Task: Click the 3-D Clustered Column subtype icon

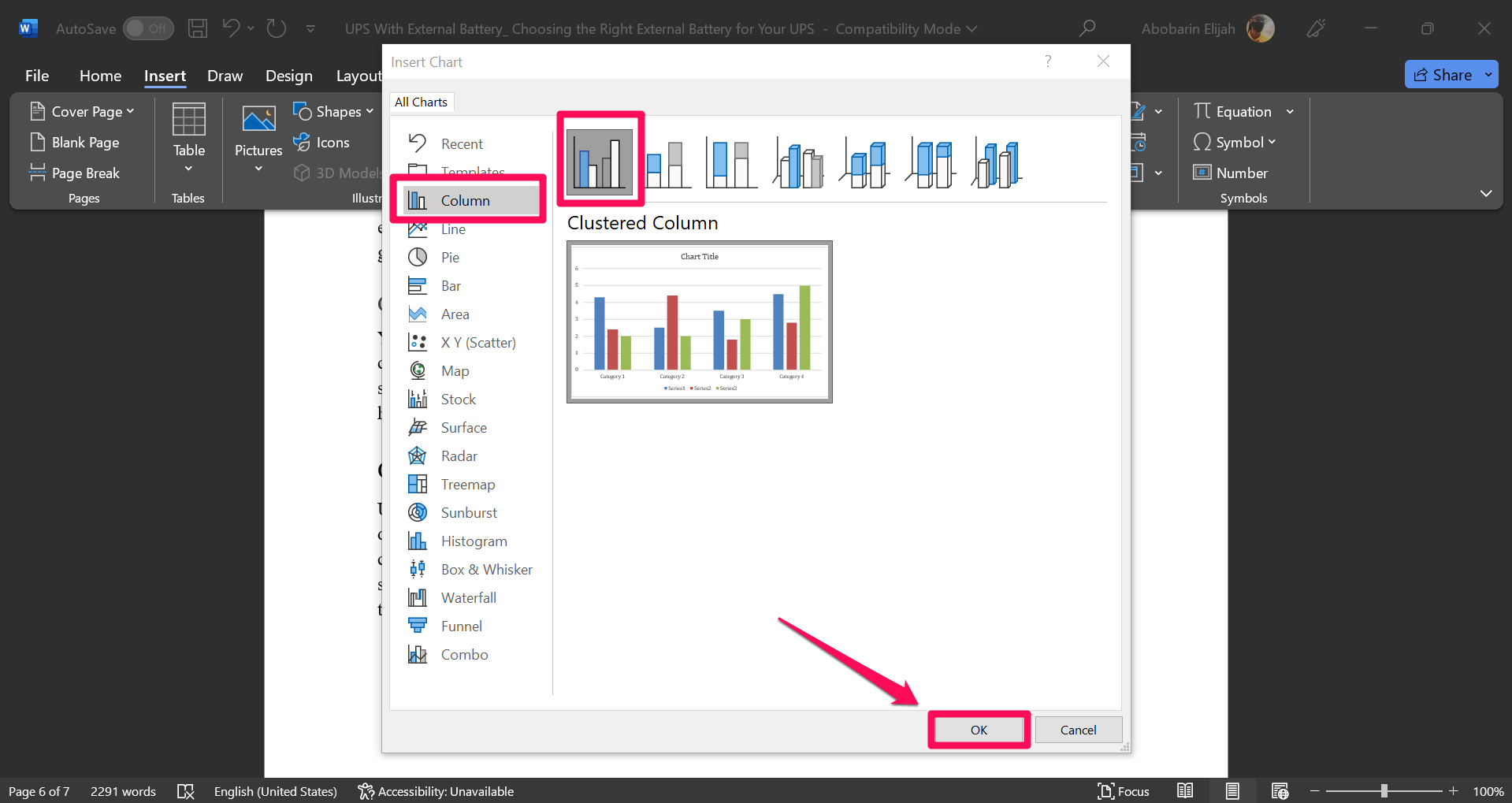Action: click(x=797, y=162)
